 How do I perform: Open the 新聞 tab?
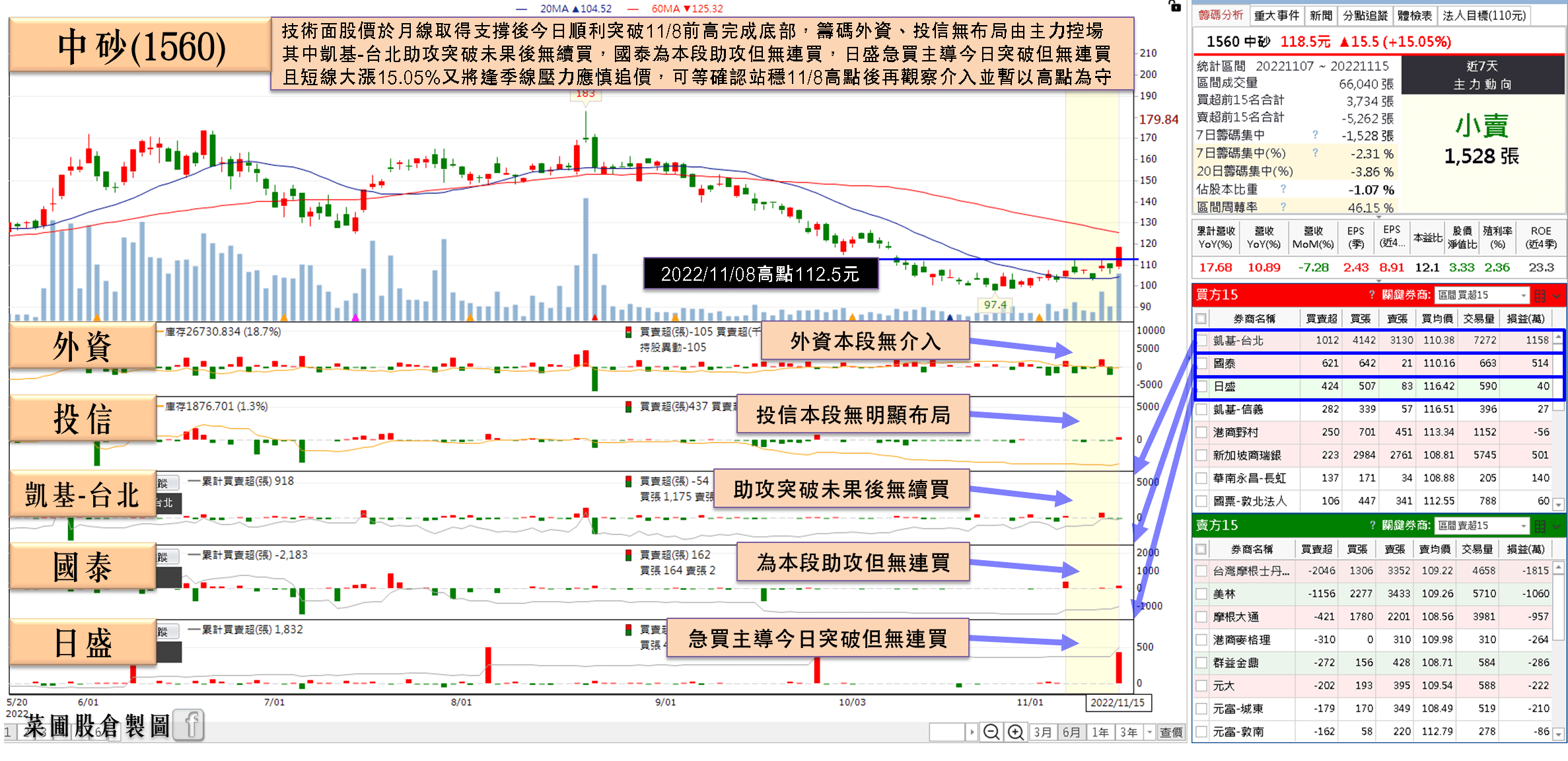point(1321,15)
